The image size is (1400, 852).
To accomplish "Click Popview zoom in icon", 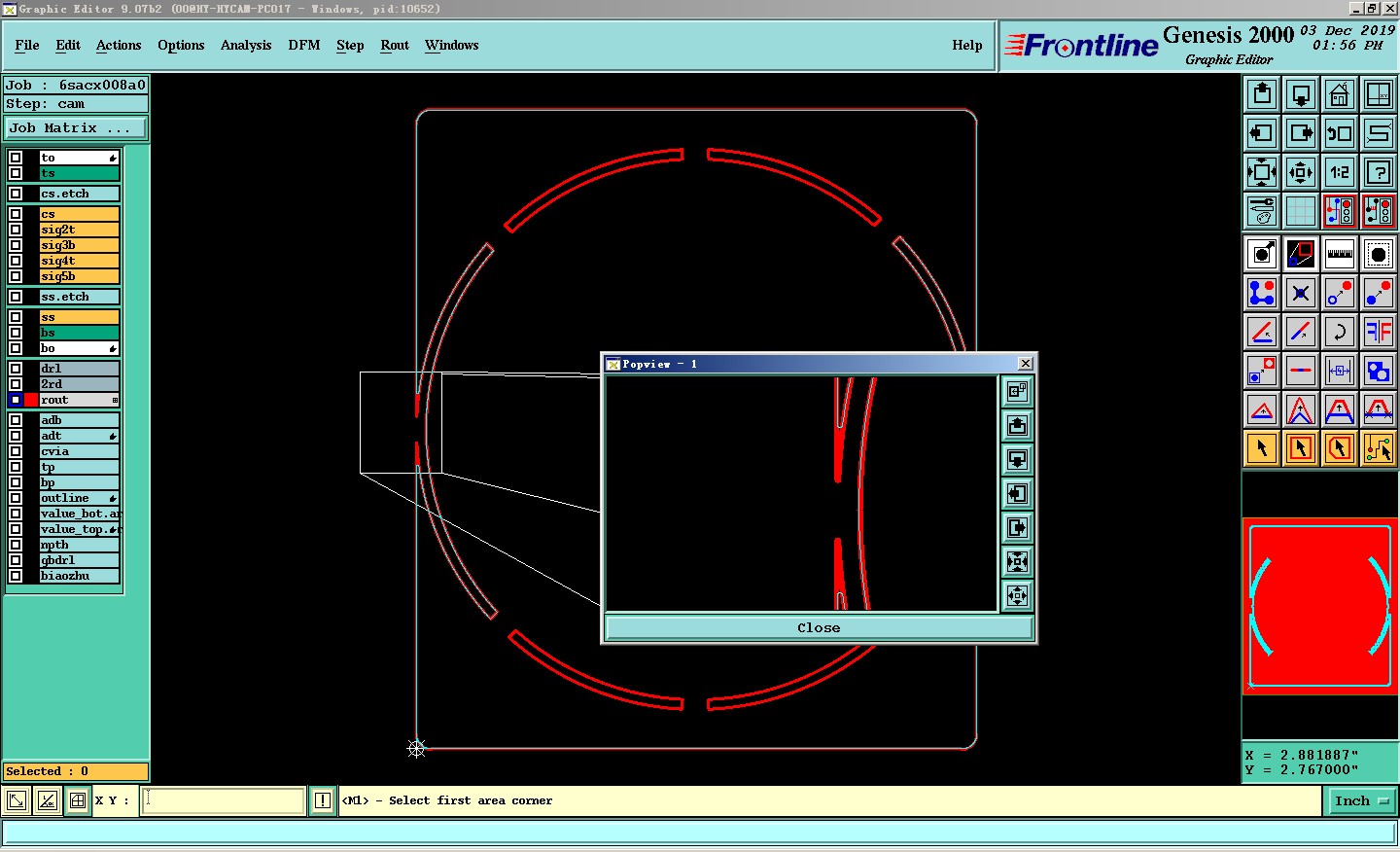I will tap(1017, 562).
